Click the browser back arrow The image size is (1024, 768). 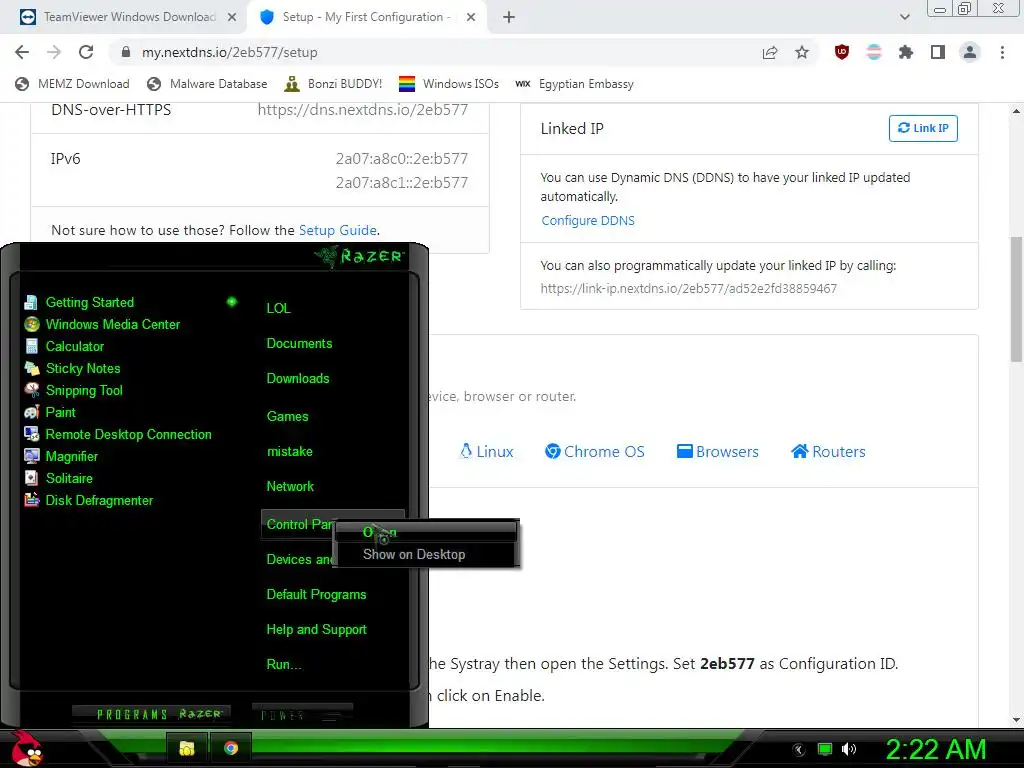tap(22, 52)
